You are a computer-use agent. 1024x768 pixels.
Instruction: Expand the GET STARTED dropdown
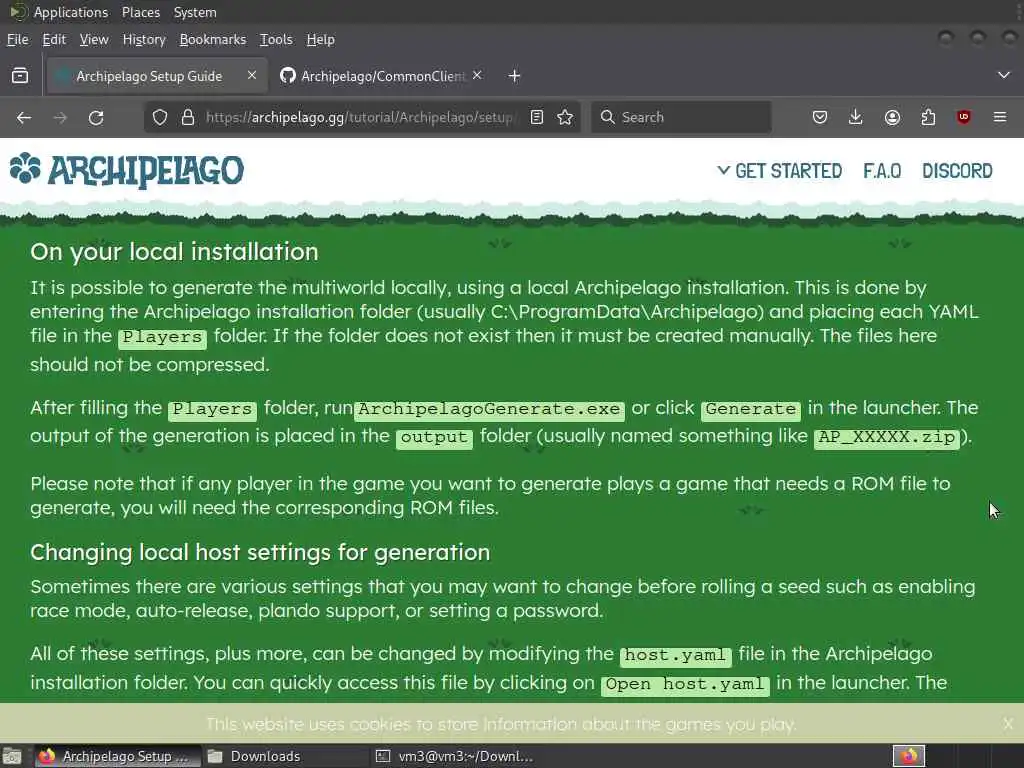780,171
